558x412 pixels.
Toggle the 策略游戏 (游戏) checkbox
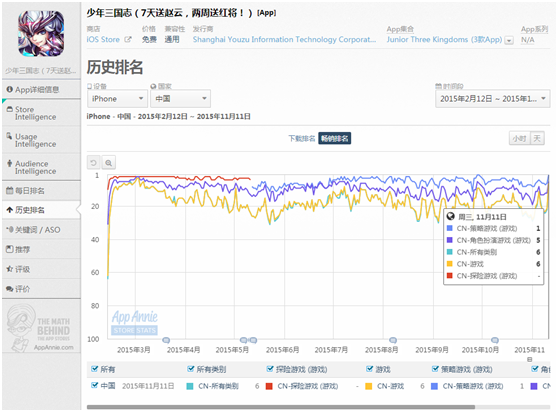point(435,369)
